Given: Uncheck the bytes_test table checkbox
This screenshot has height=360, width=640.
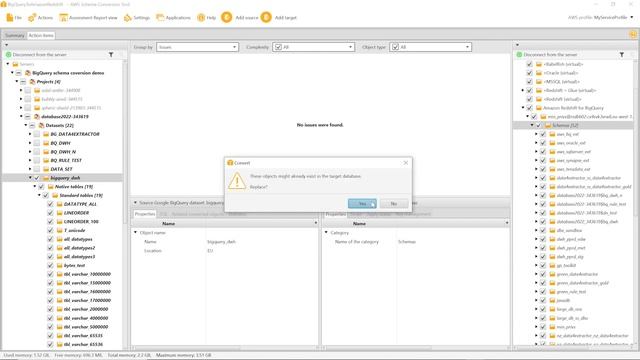Looking at the screenshot, I should (50, 265).
